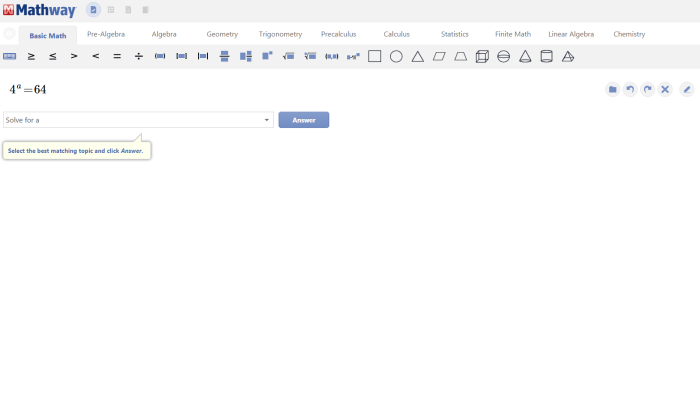Image resolution: width=700 pixels, height=394 pixels.
Task: Insert square root template
Action: click(x=288, y=56)
